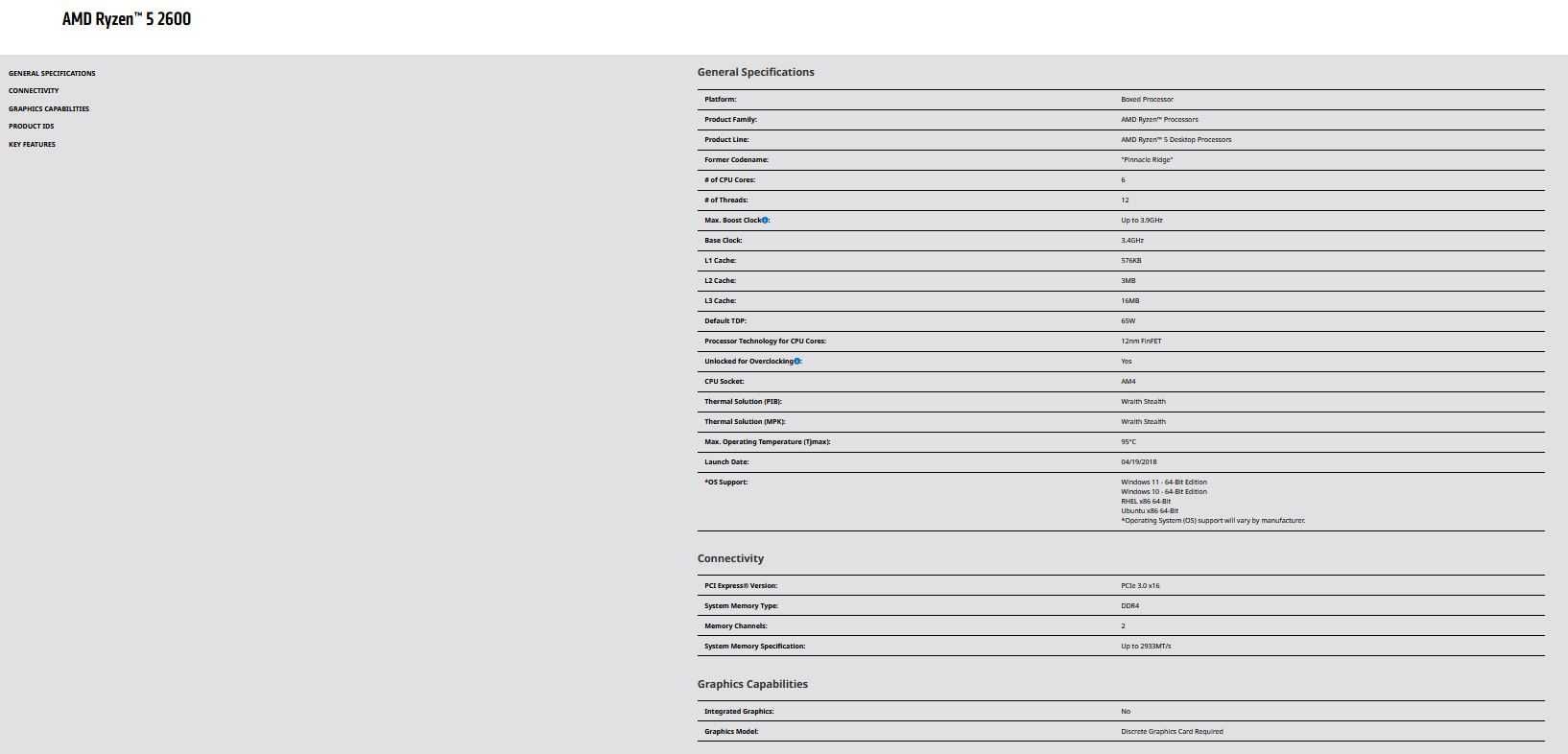
Task: Select the Default TDP label
Action: [725, 320]
